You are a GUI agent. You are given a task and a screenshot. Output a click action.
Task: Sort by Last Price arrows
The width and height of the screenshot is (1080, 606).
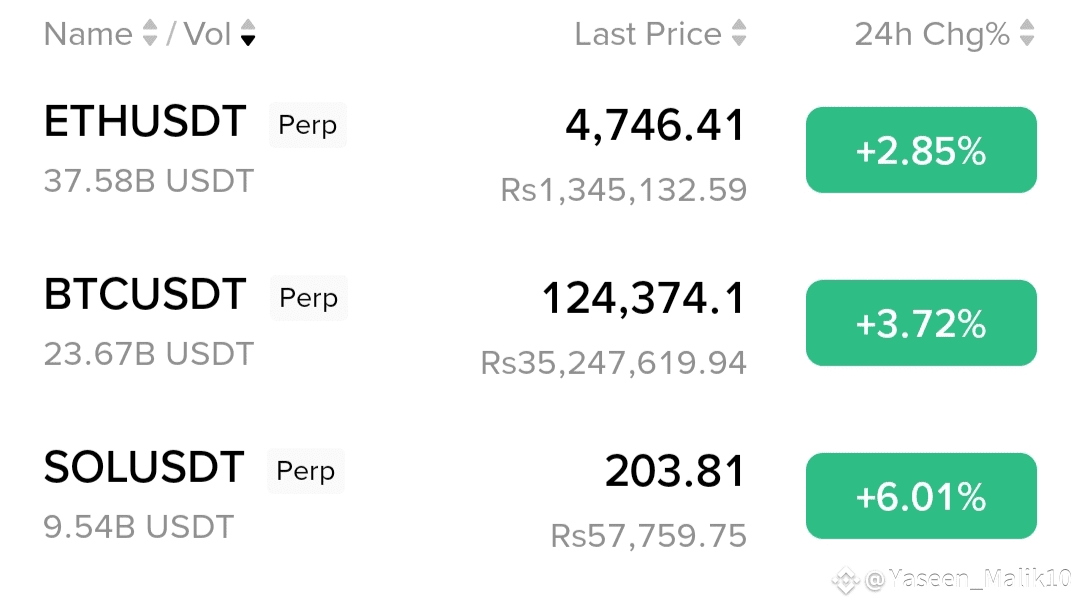pyautogui.click(x=739, y=34)
